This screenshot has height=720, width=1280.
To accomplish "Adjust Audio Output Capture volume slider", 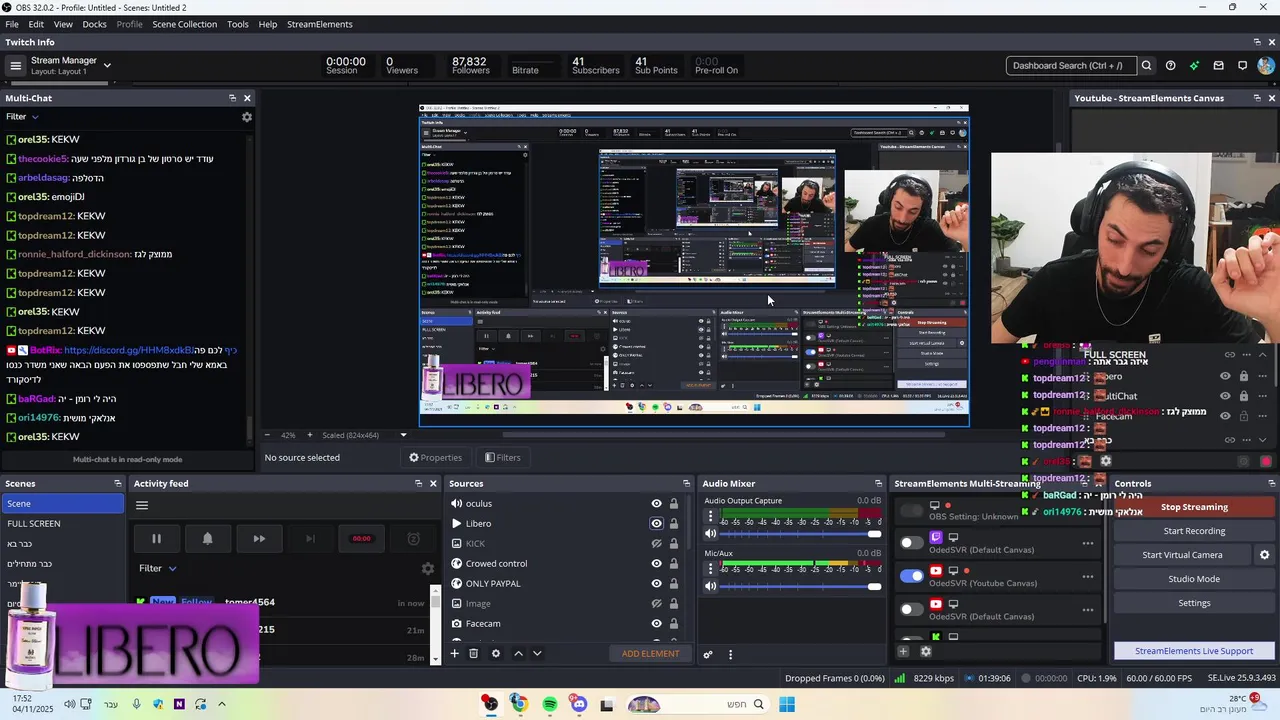I will [801, 533].
